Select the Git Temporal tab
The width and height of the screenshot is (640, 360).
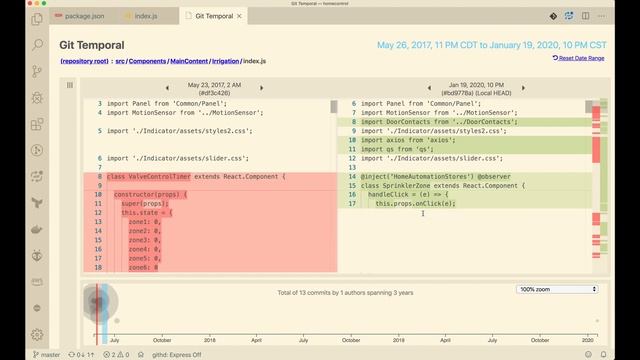pyautogui.click(x=214, y=16)
